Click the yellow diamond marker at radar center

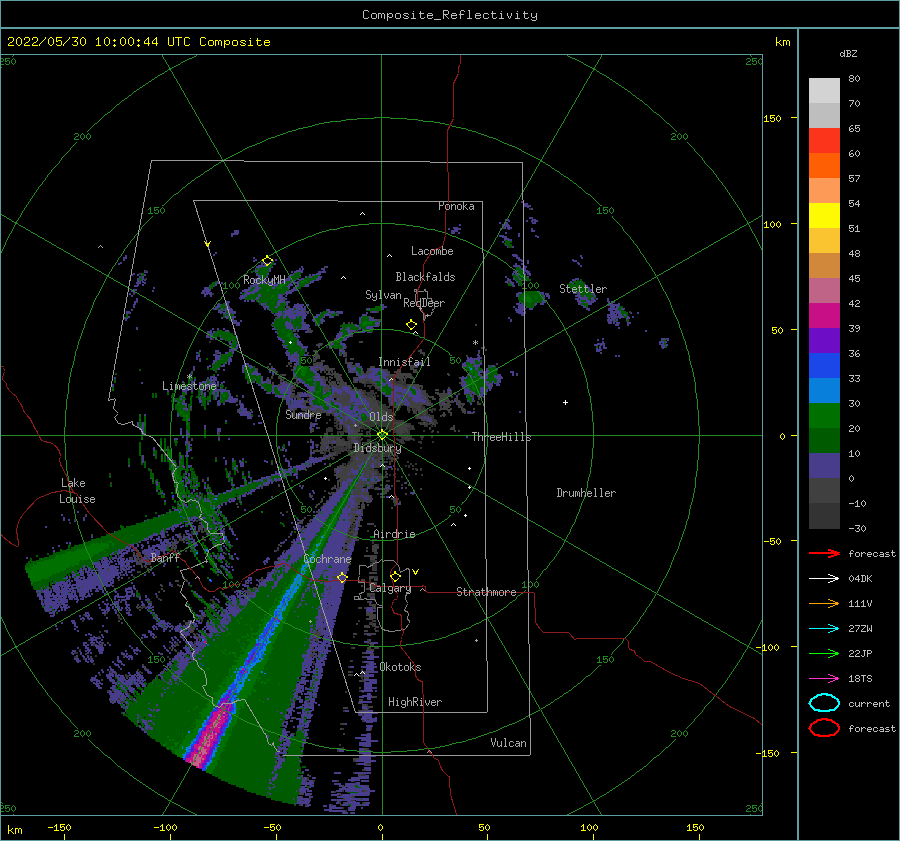click(382, 435)
